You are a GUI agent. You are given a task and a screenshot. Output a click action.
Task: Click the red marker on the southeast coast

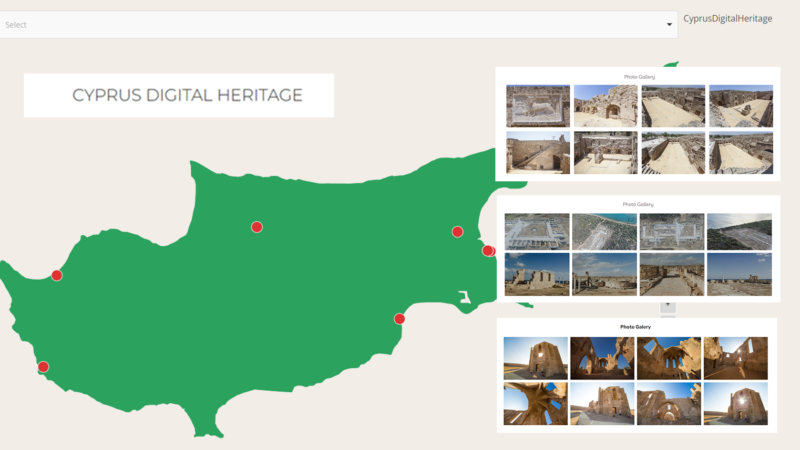400,318
